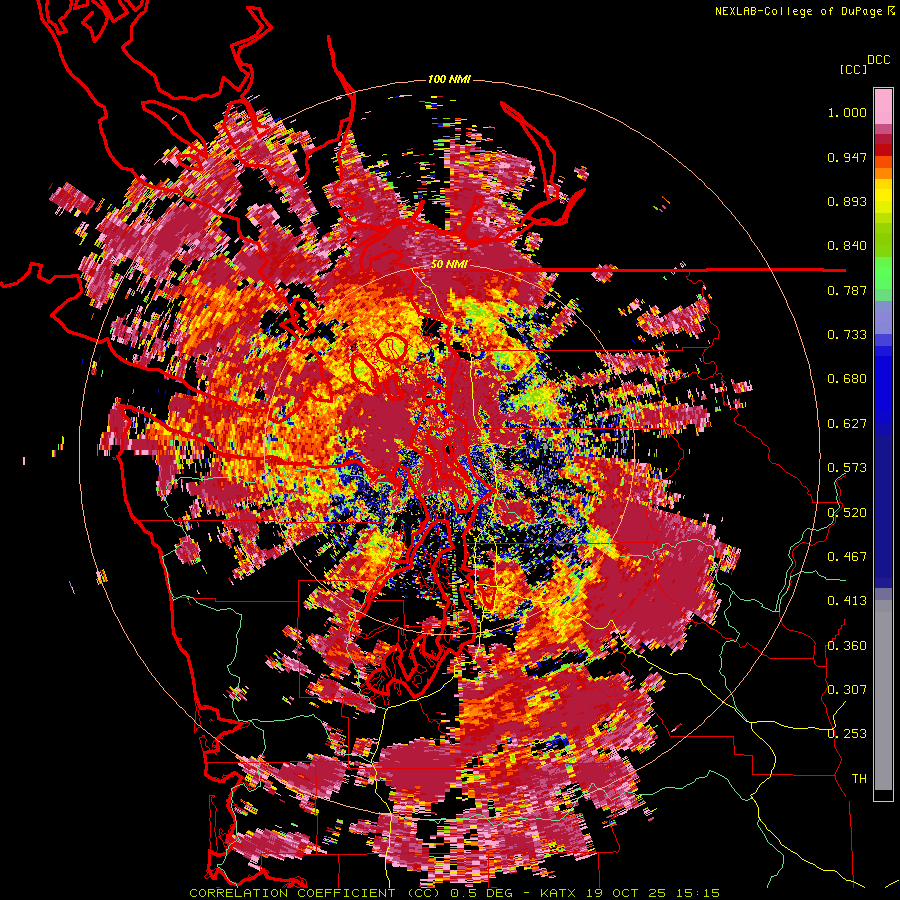The image size is (900, 900).
Task: Click the 0.360 scale value
Action: pyautogui.click(x=847, y=645)
